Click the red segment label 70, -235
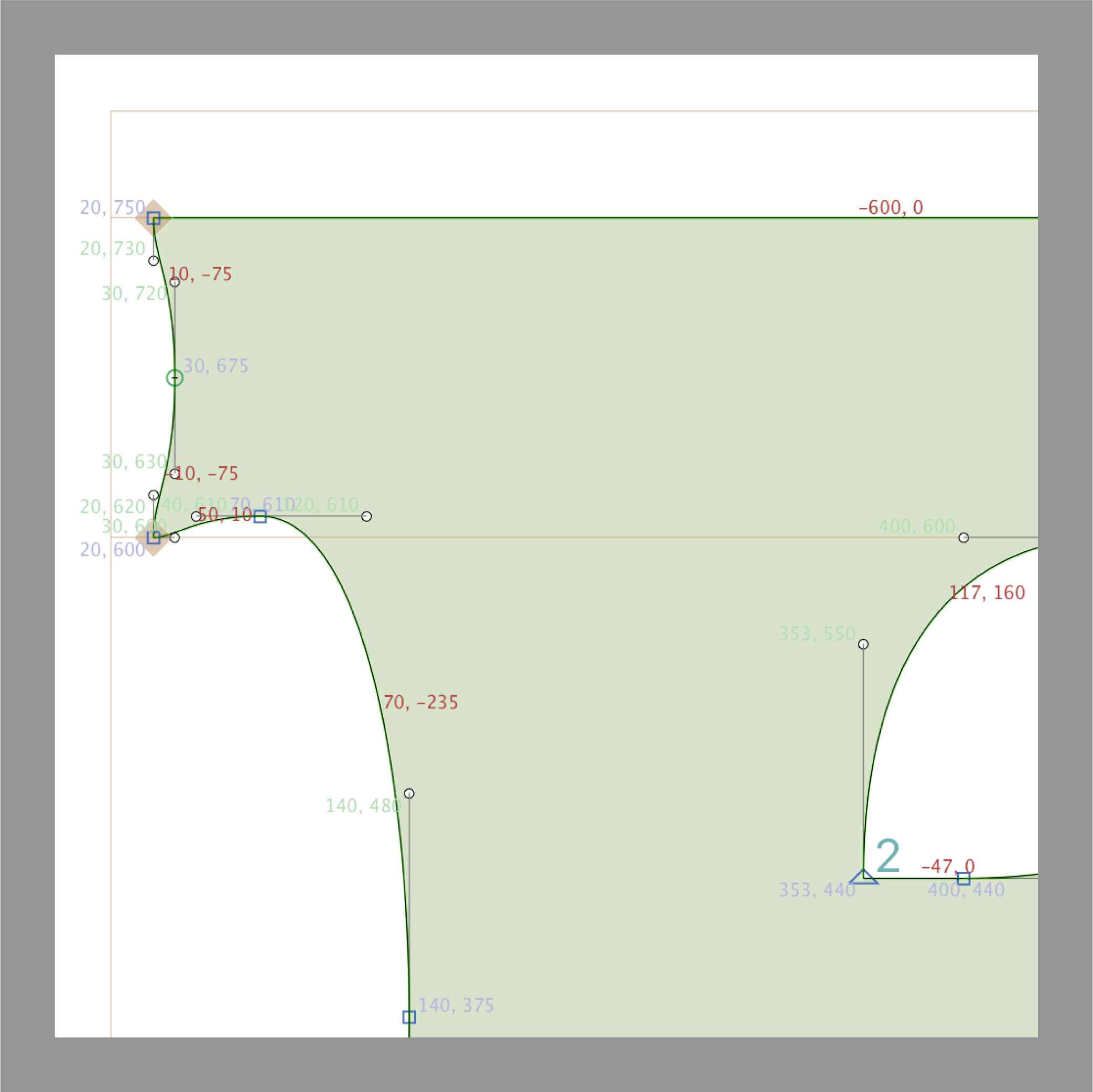The height and width of the screenshot is (1092, 1093). click(420, 702)
